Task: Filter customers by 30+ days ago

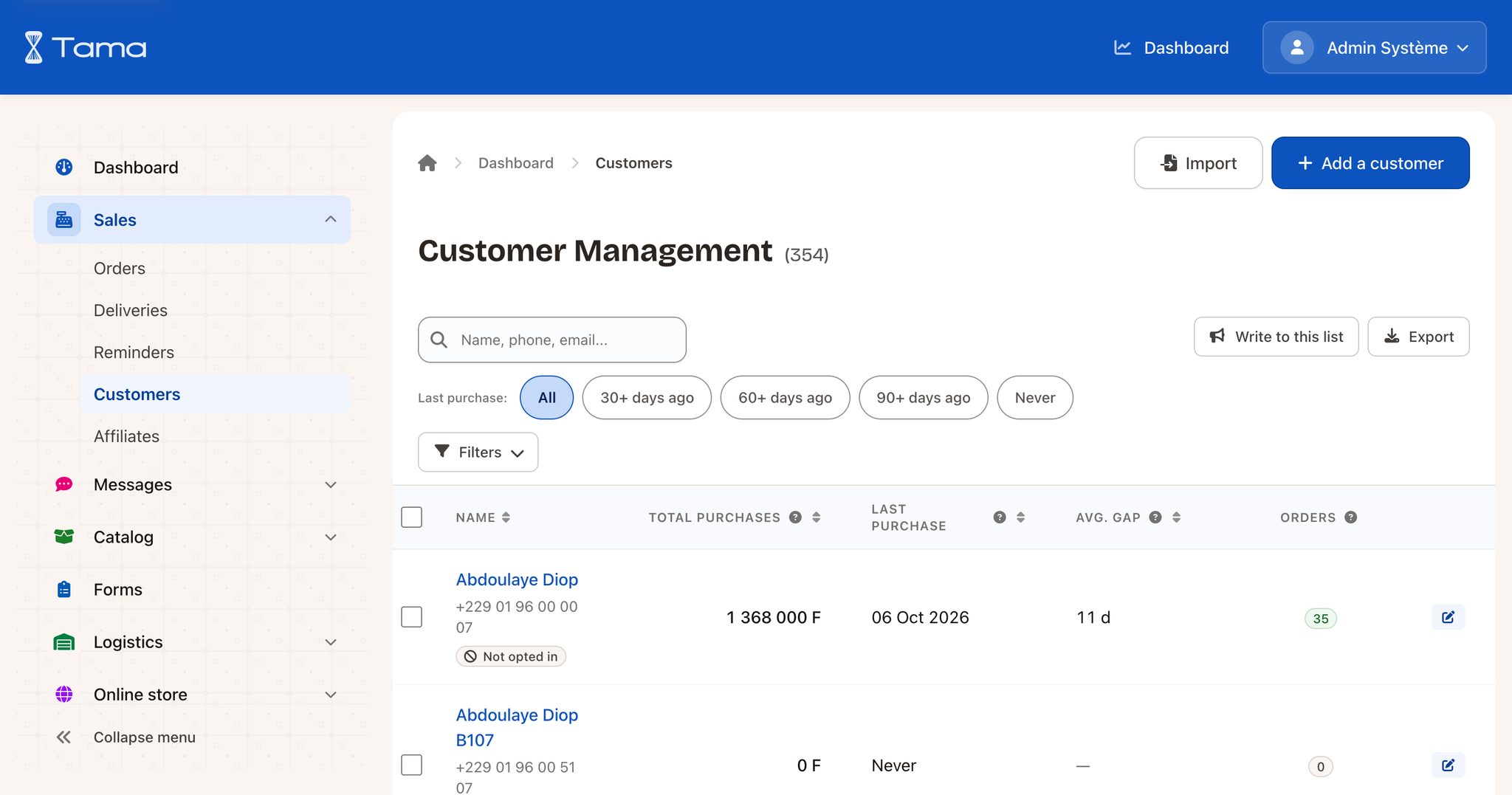Action: pyautogui.click(x=647, y=398)
